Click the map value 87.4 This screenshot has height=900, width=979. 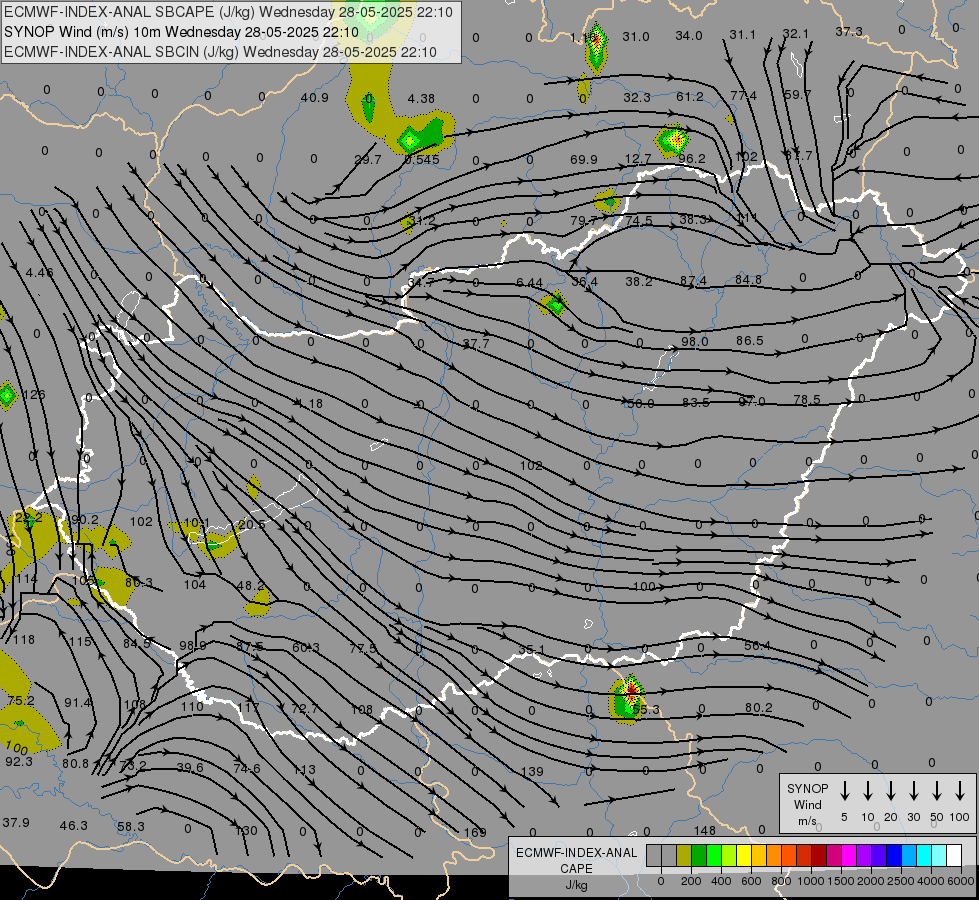(x=693, y=281)
